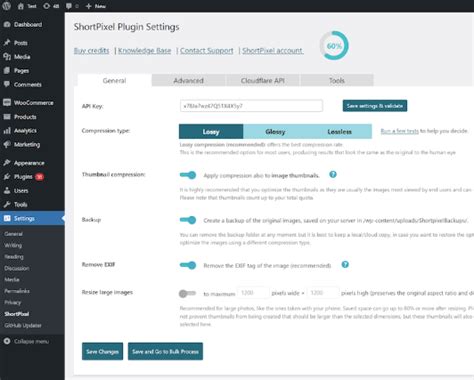474x380 pixels.
Task: Click the Contact Support link
Action: pyautogui.click(x=207, y=51)
